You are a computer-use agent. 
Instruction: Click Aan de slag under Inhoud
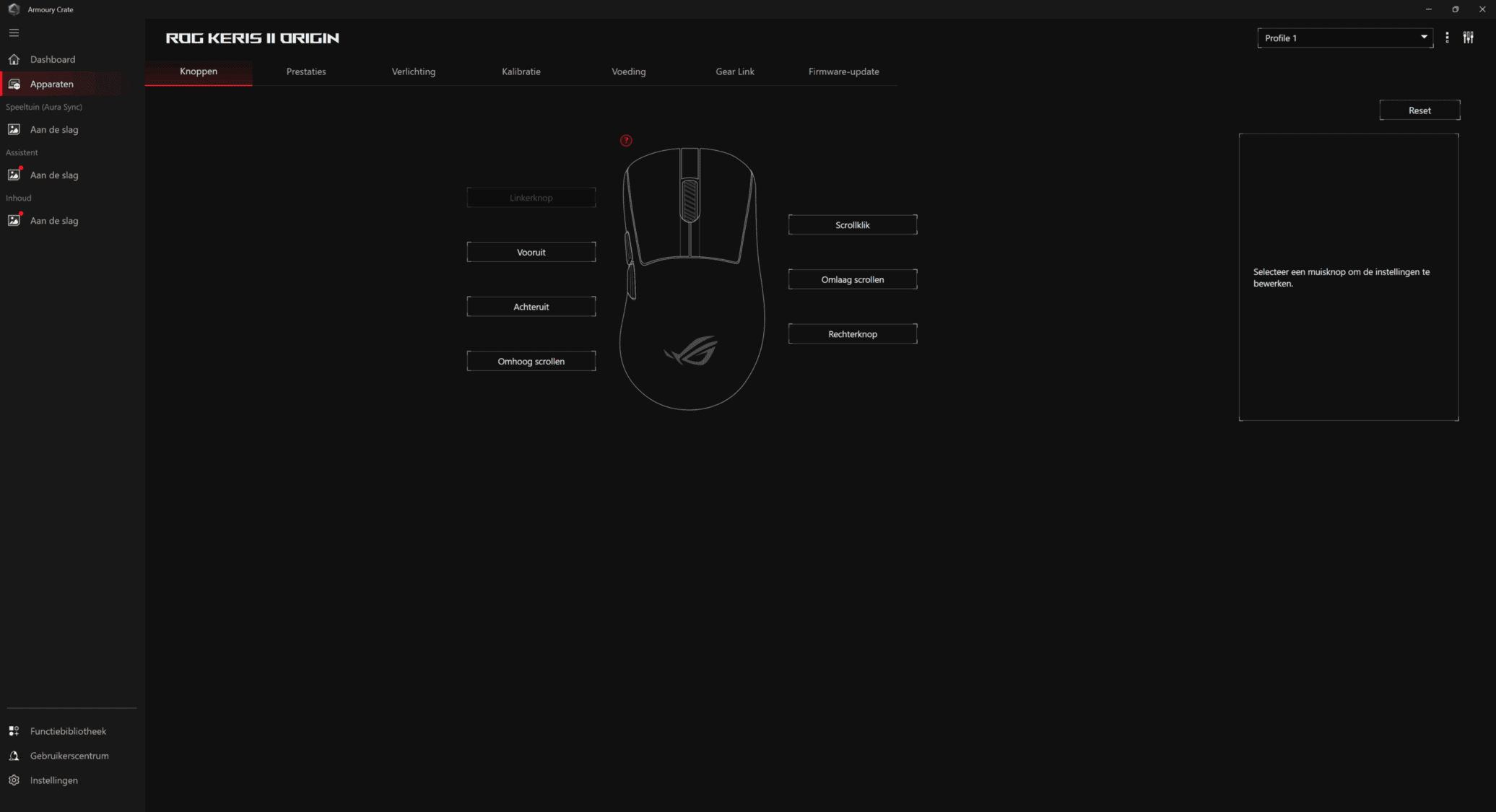point(54,221)
